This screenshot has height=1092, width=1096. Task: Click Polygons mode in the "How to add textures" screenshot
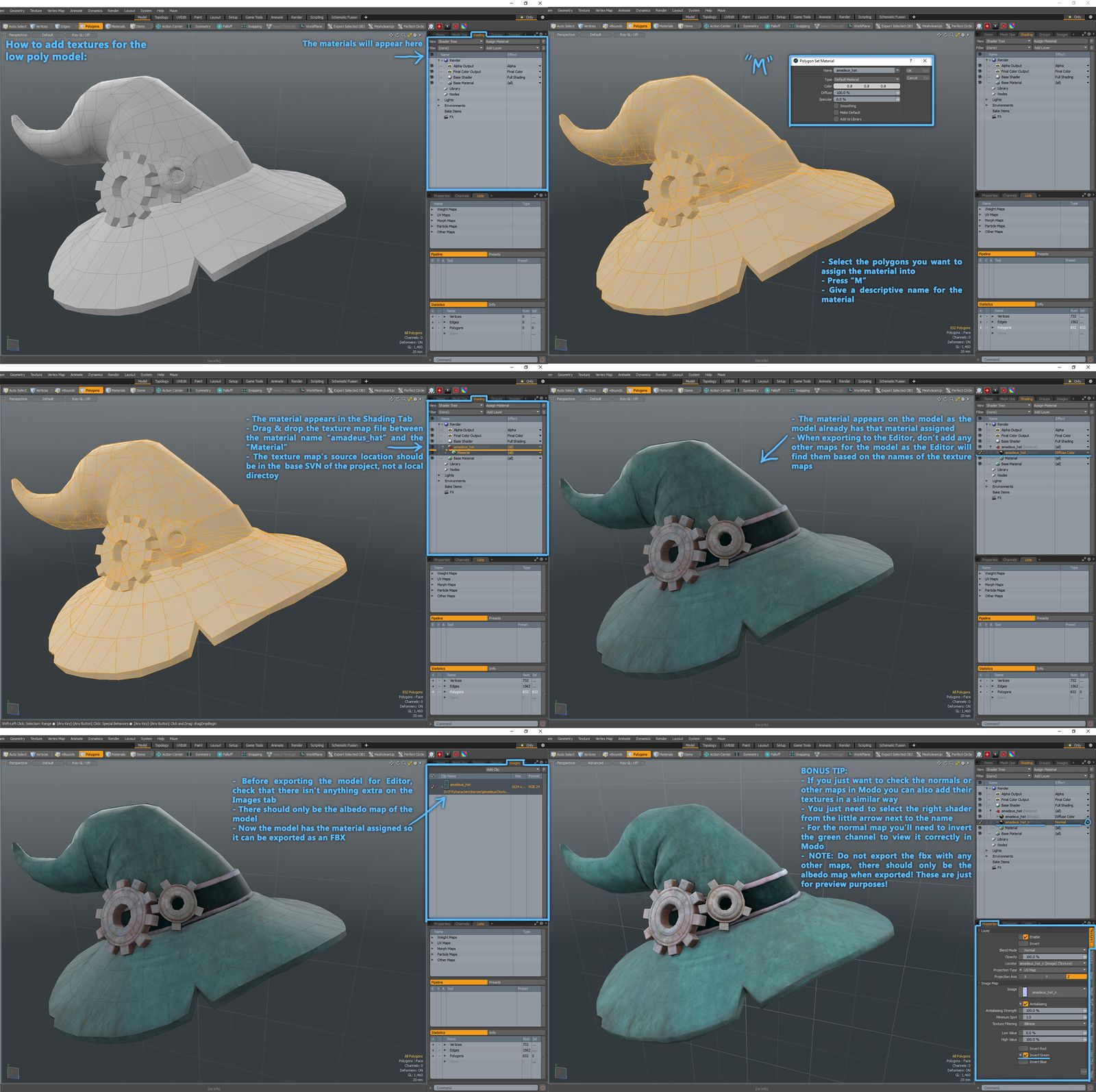(x=90, y=26)
